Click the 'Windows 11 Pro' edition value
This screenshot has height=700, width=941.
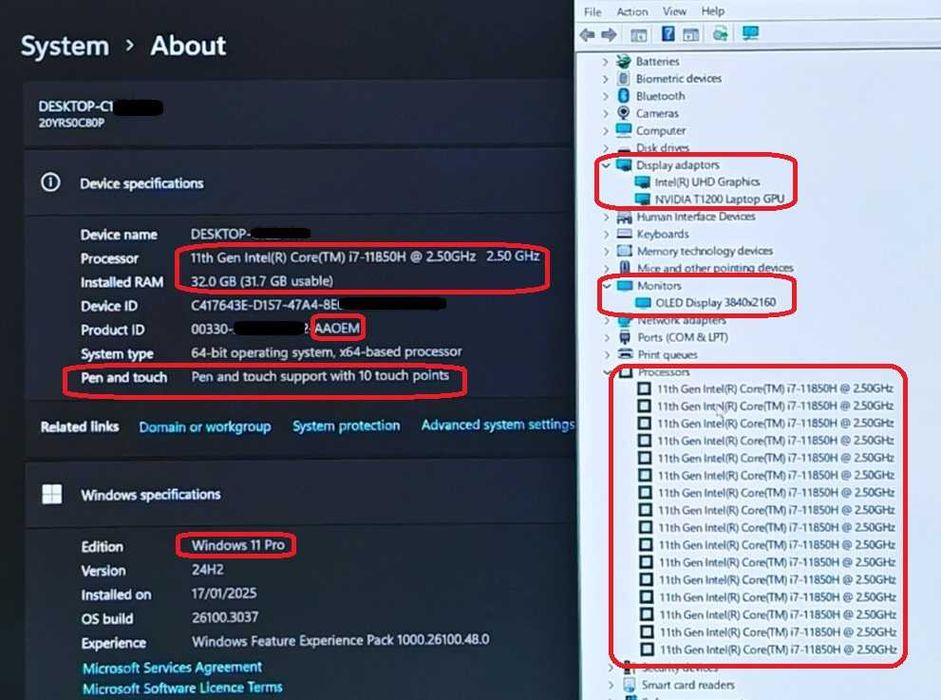tap(238, 545)
